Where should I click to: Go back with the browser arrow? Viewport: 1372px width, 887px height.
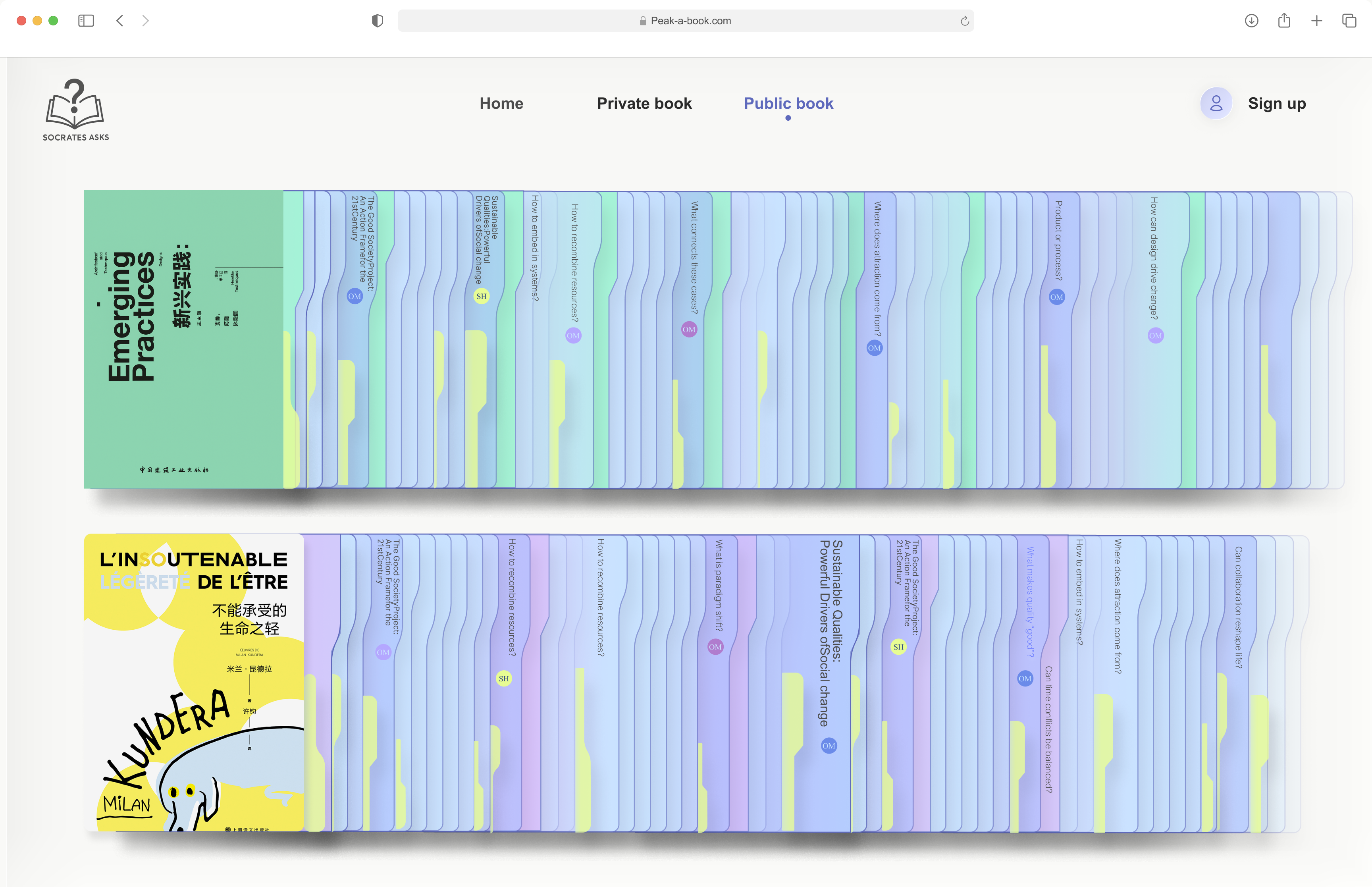click(x=120, y=21)
